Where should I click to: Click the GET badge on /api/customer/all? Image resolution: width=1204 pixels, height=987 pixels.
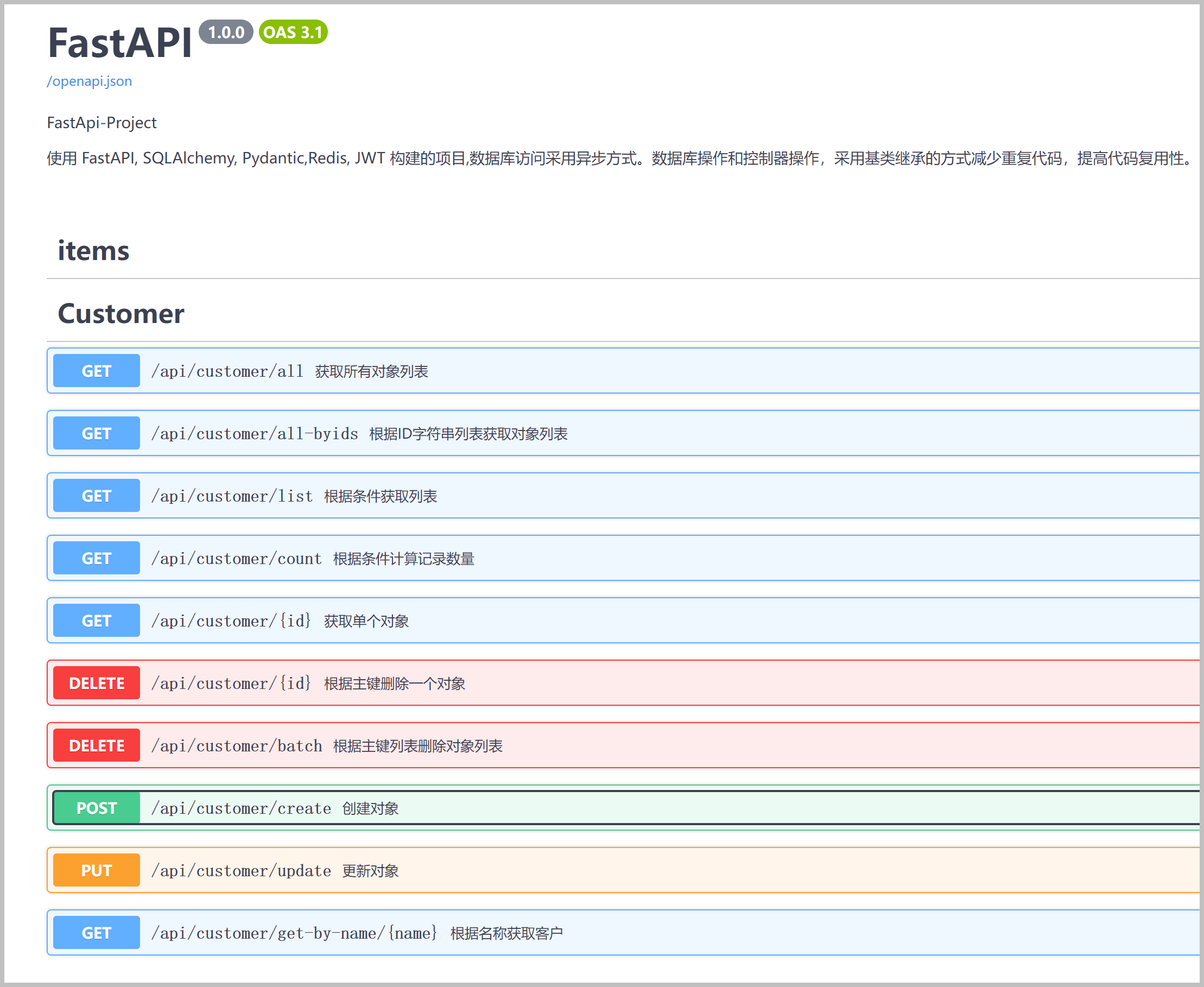point(96,371)
